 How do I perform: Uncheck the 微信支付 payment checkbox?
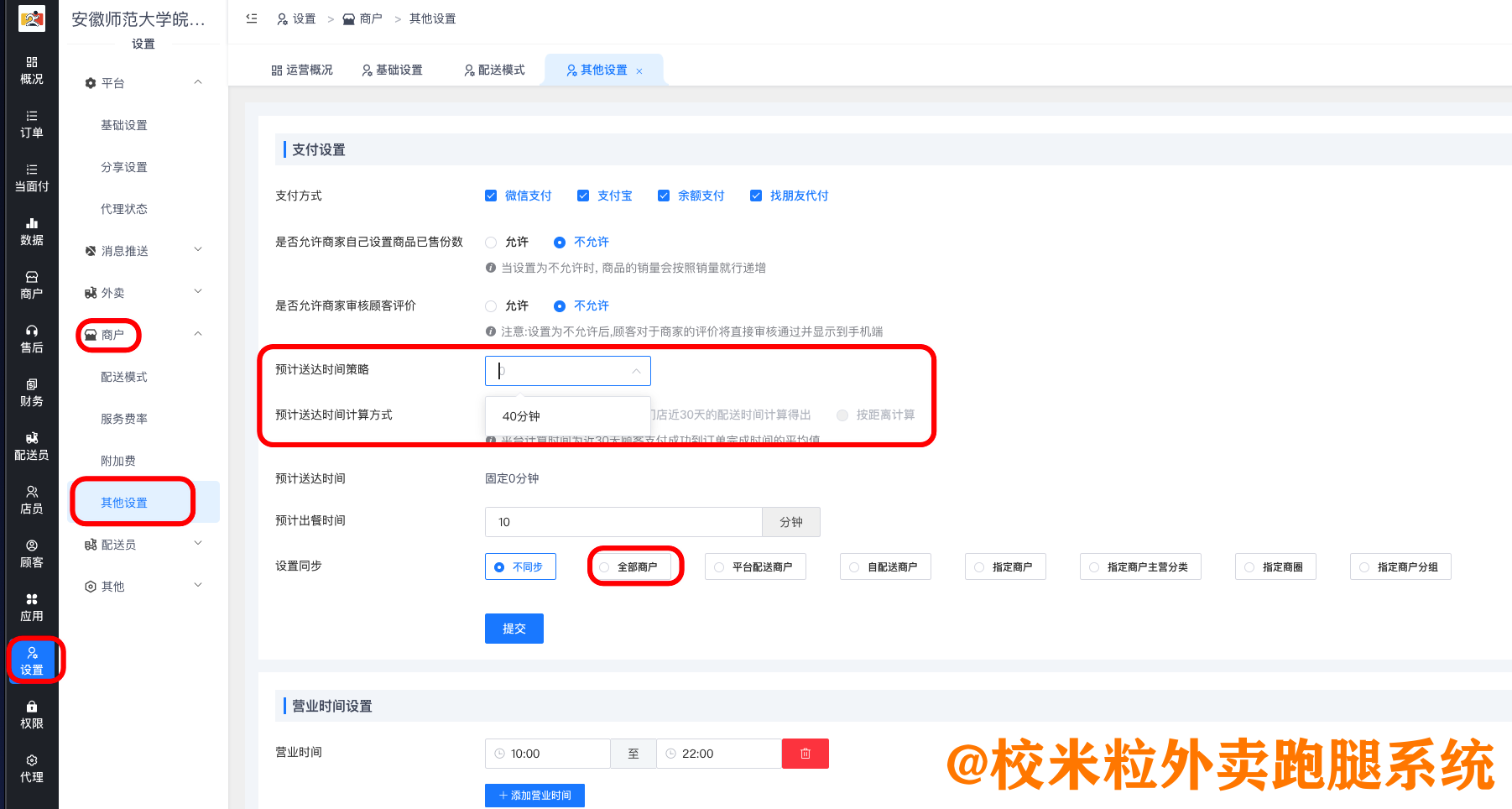(x=491, y=196)
